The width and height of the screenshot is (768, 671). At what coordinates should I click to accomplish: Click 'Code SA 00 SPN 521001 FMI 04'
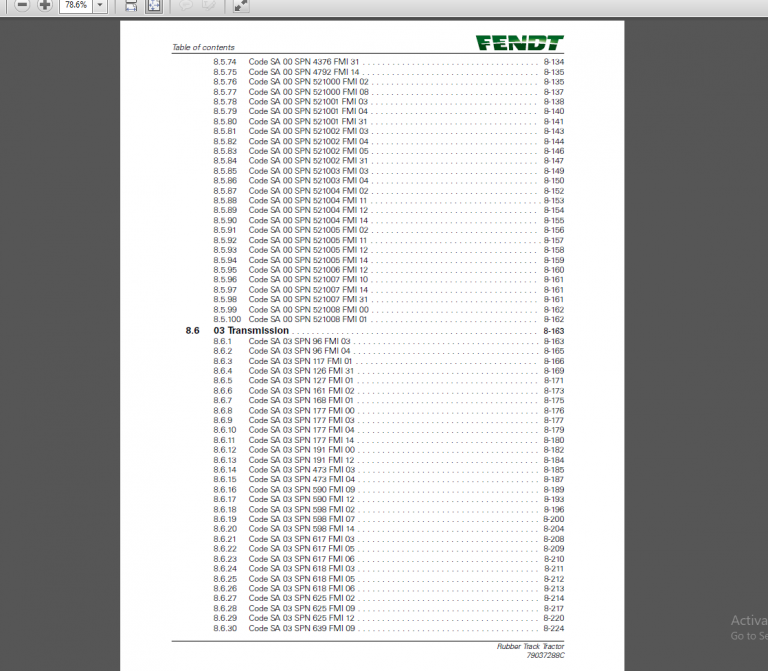click(308, 111)
